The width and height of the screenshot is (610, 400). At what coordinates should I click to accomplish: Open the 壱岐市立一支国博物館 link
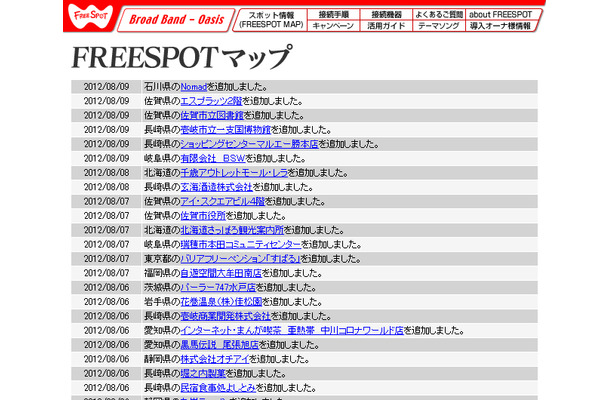tap(226, 130)
